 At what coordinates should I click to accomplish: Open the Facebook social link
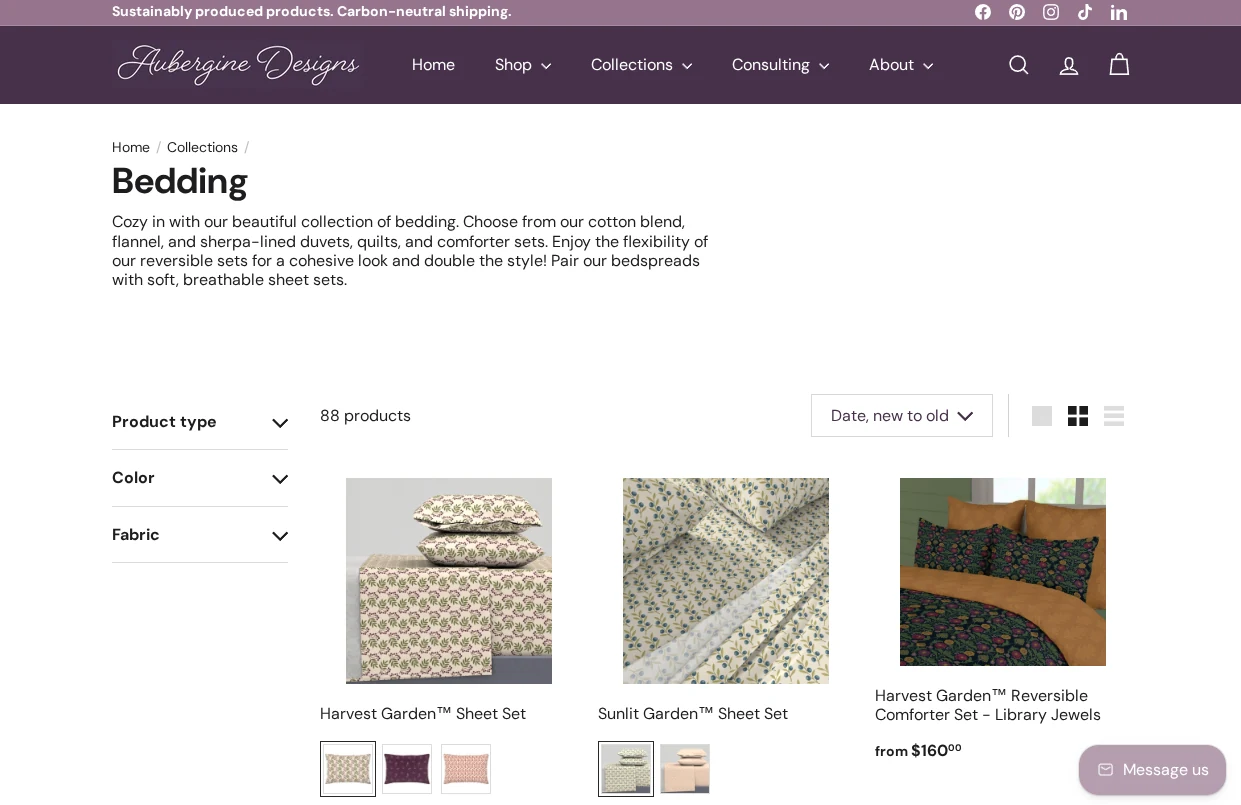983,12
